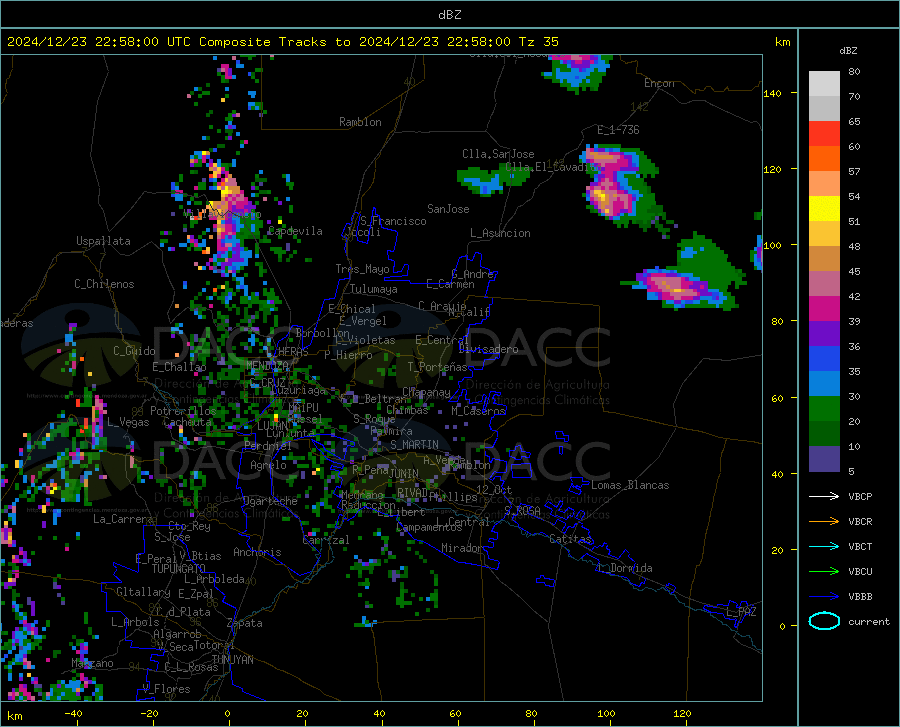Viewport: 900px width, 727px height.
Task: Click the '80' value on the dBZ scale
Action: point(854,72)
